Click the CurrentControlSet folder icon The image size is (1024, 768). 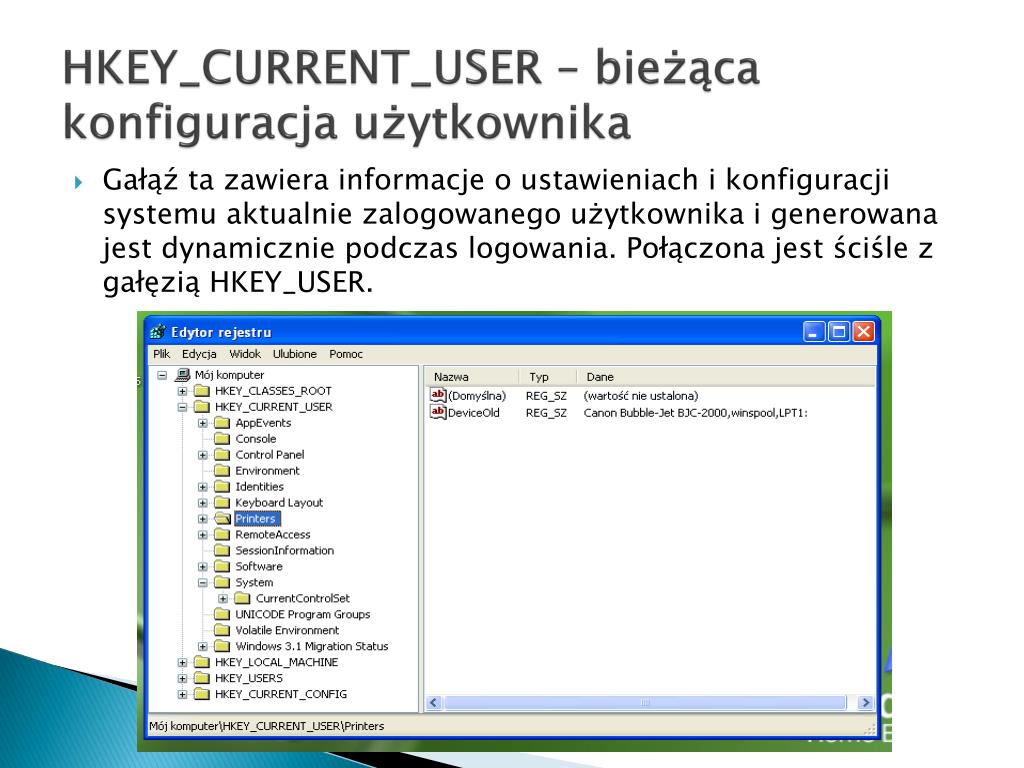point(243,598)
